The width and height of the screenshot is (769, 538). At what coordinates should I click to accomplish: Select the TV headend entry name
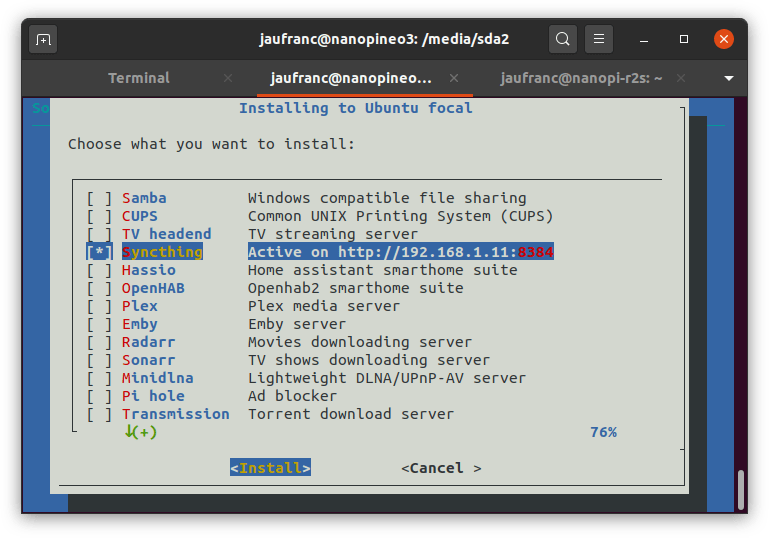(x=167, y=234)
